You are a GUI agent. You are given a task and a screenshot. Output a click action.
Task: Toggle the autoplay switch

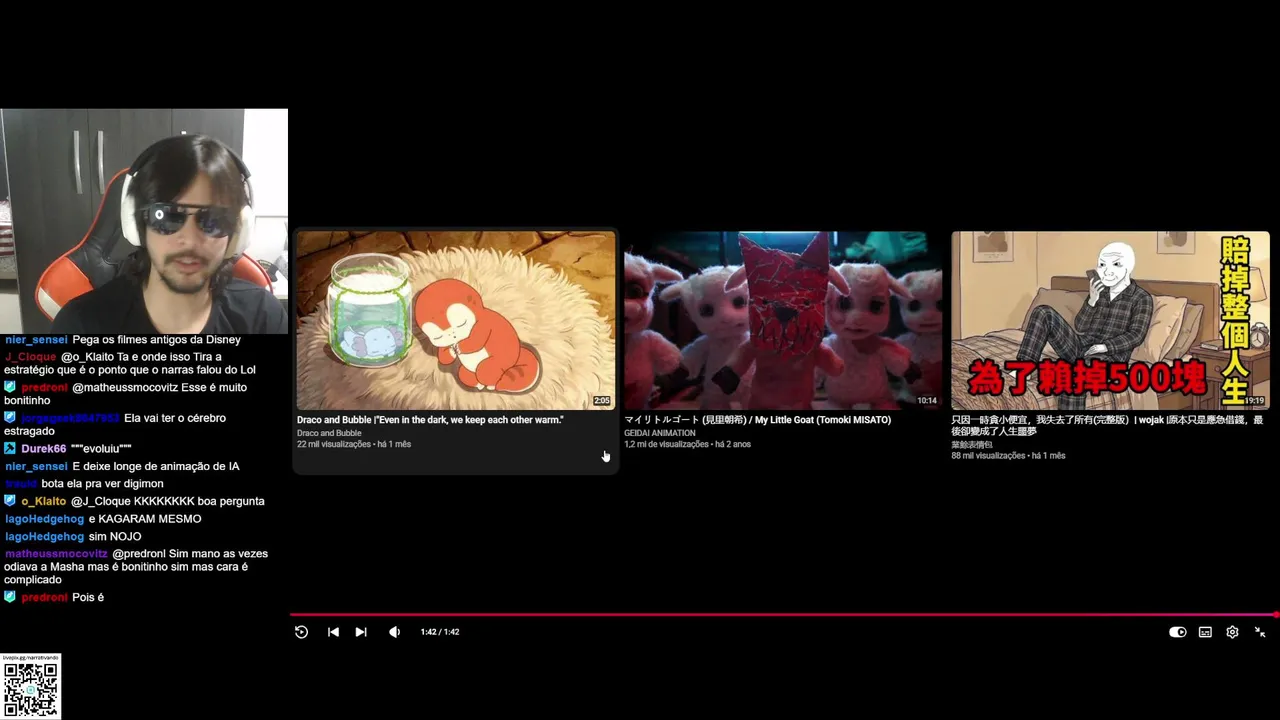[x=1178, y=632]
